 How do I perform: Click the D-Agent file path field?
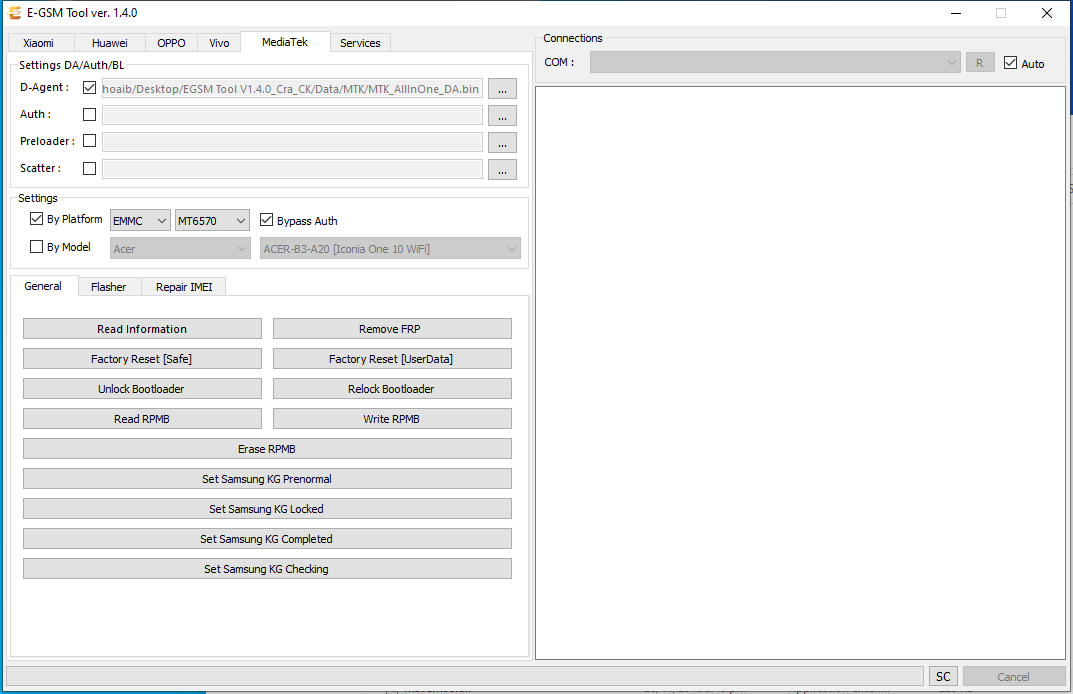click(290, 88)
